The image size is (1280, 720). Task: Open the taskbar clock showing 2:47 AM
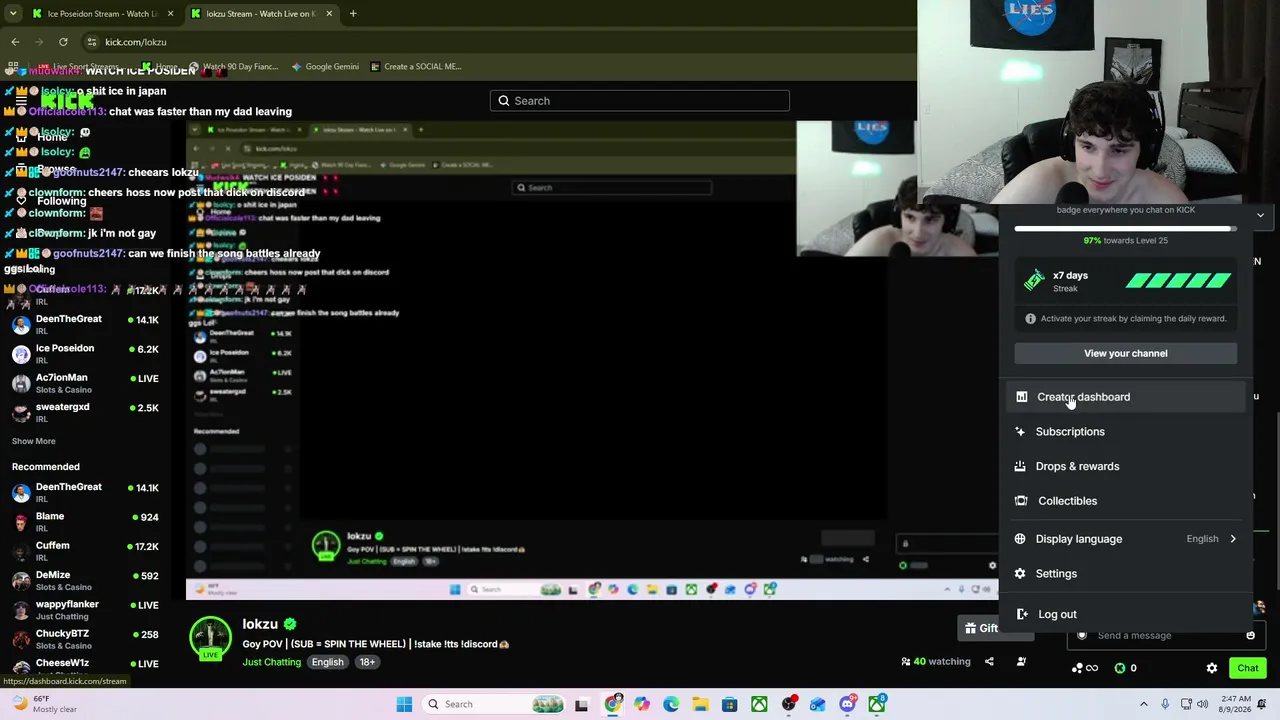click(x=1235, y=704)
